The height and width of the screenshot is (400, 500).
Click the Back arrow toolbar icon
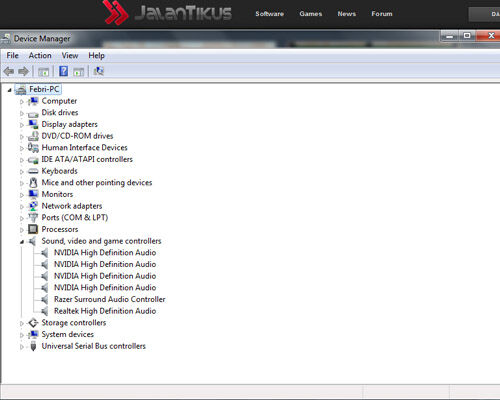[x=9, y=71]
